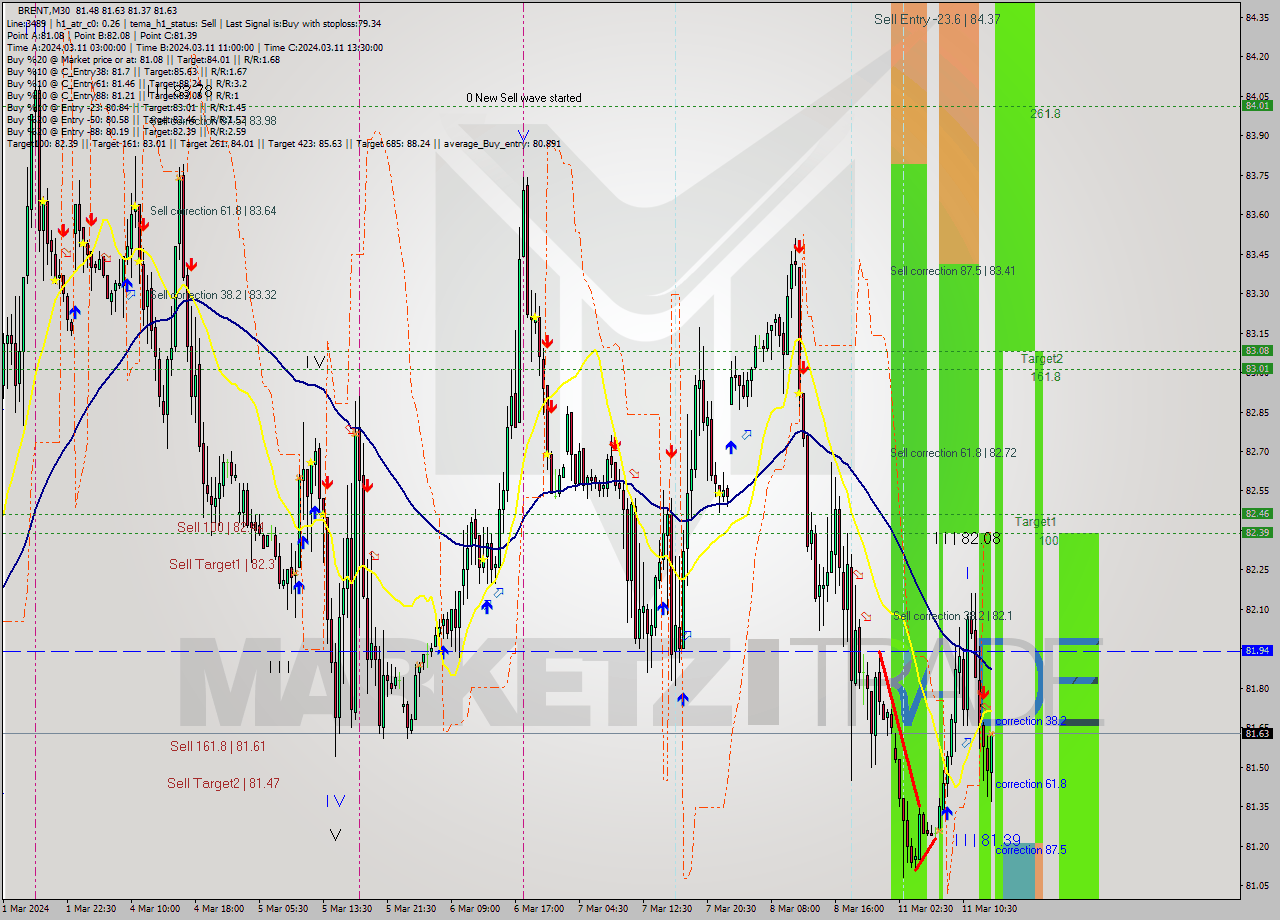Select the '261.8' Fibonacci level label
This screenshot has height=920, width=1280.
(1045, 114)
